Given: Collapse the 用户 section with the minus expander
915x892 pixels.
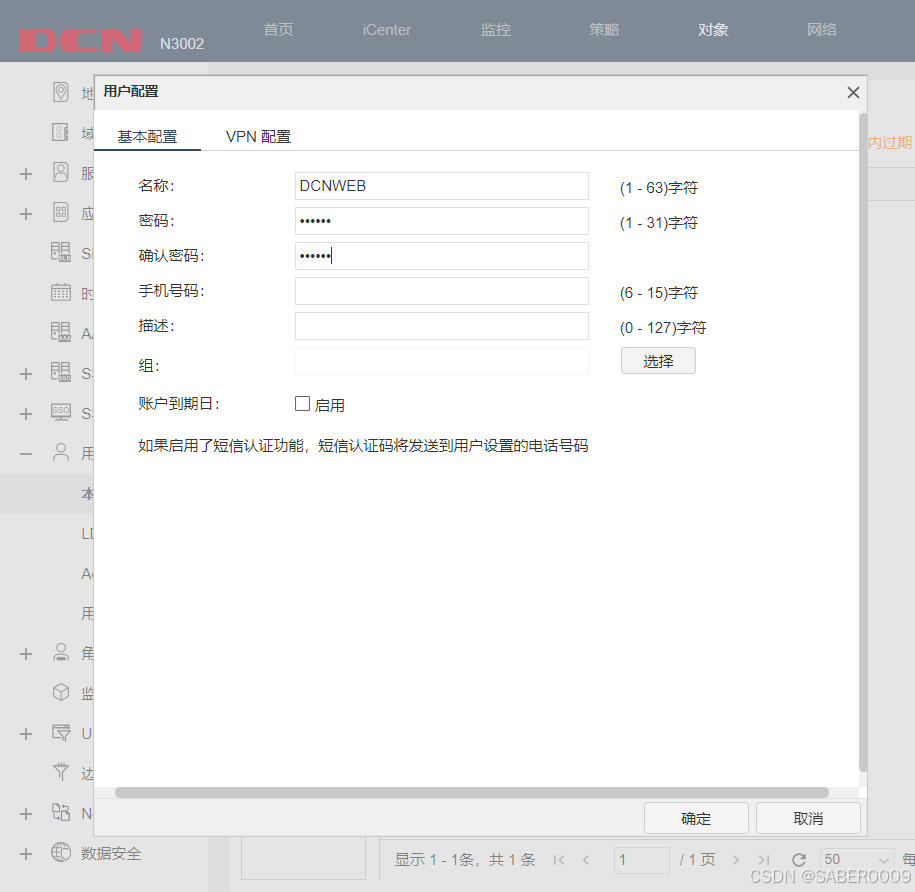Looking at the screenshot, I should pyautogui.click(x=25, y=452).
